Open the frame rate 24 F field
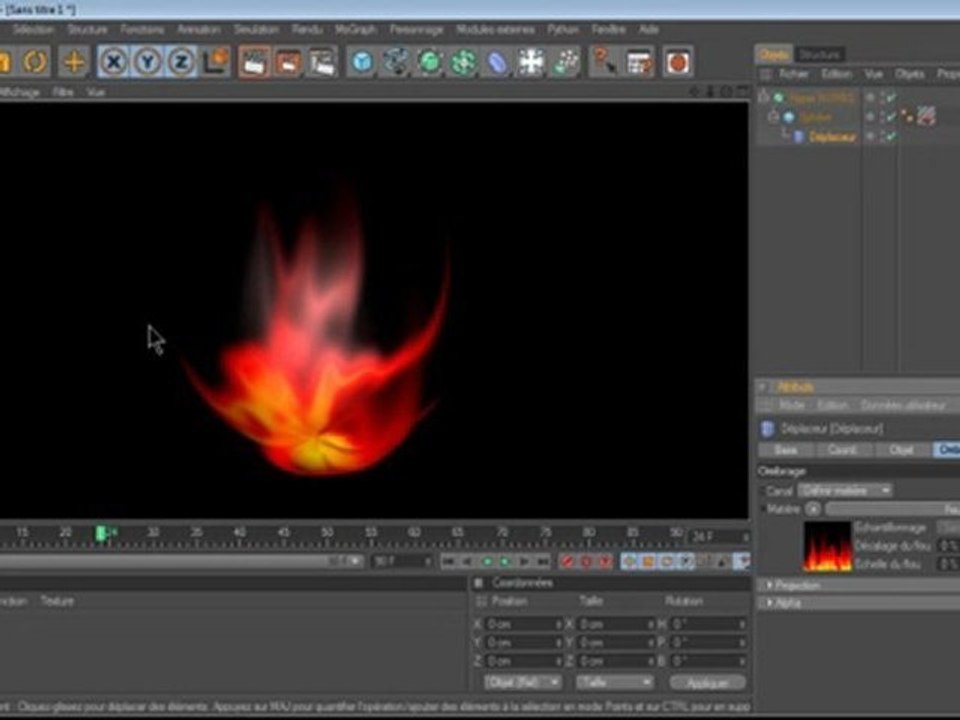Viewport: 960px width, 720px height. [719, 537]
